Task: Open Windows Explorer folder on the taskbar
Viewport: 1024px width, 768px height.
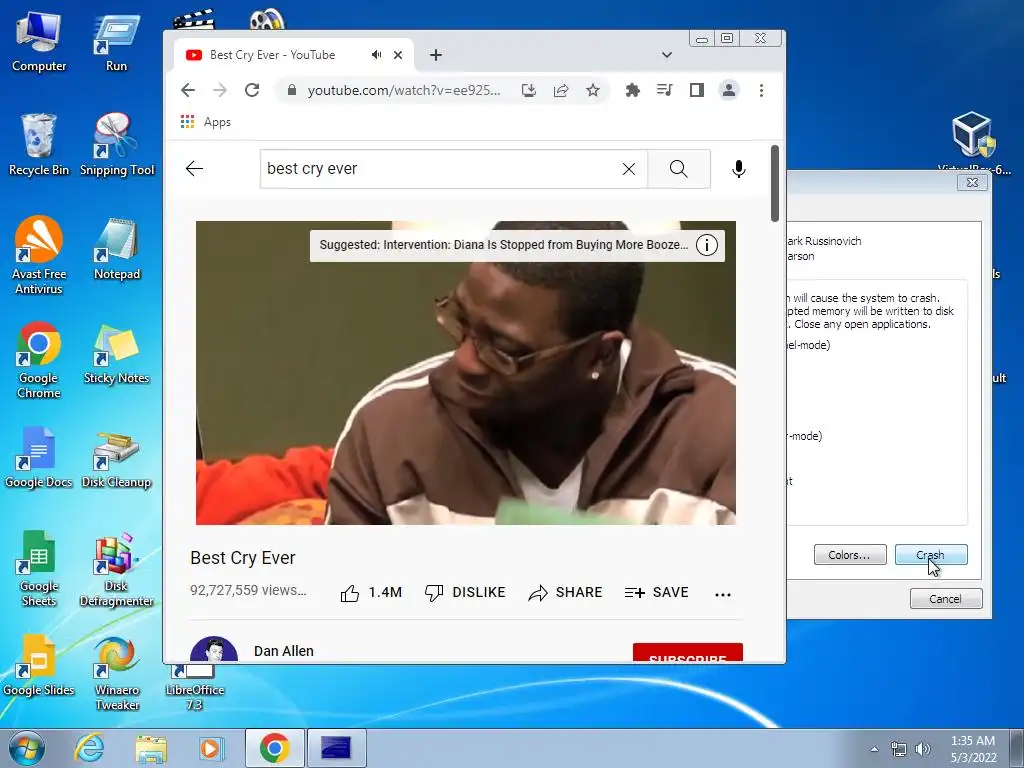Action: (x=151, y=748)
